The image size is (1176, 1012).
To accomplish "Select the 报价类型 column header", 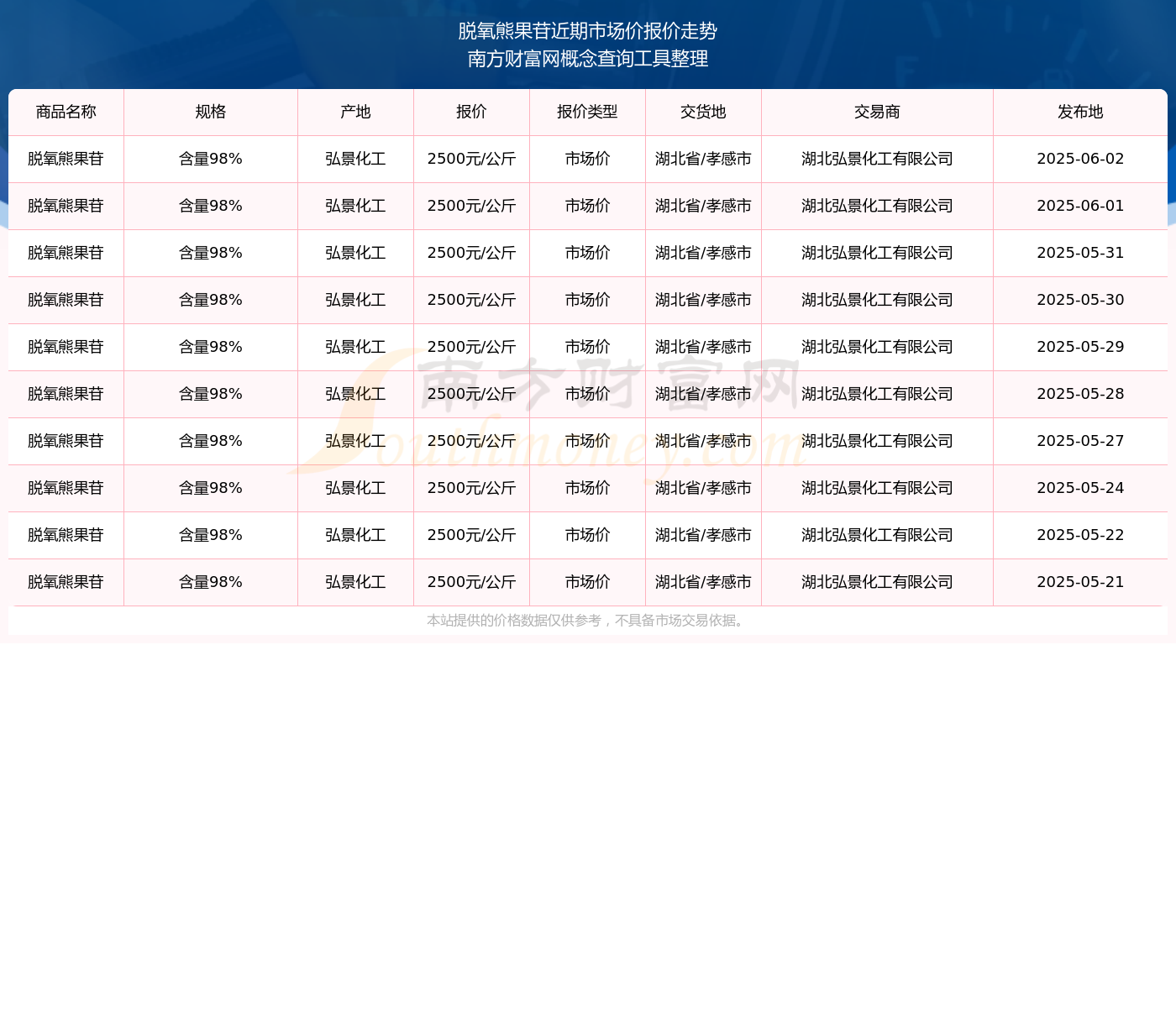I will coord(588,112).
